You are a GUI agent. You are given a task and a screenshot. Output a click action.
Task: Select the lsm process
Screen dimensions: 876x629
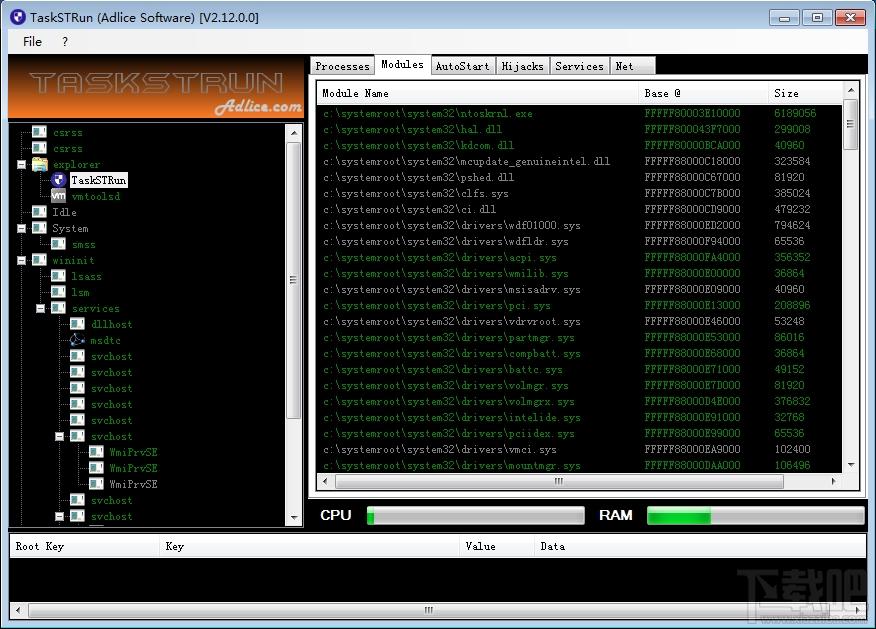pyautogui.click(x=80, y=292)
